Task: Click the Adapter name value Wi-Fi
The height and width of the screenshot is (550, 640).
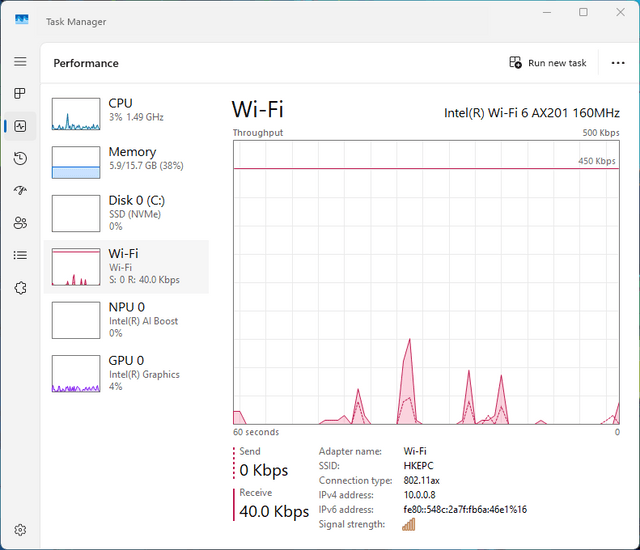Action: pyautogui.click(x=415, y=451)
